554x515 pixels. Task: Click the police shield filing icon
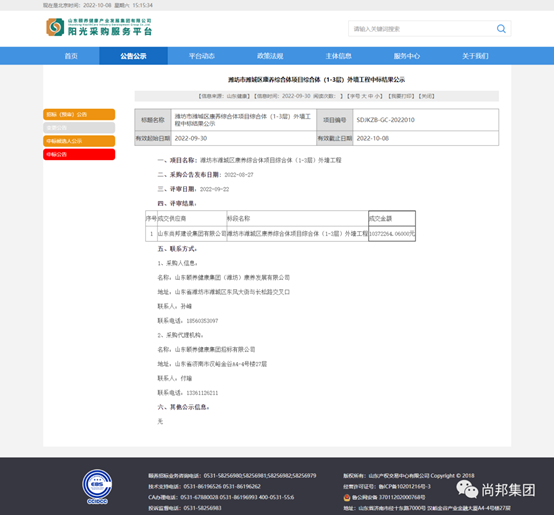tap(347, 497)
